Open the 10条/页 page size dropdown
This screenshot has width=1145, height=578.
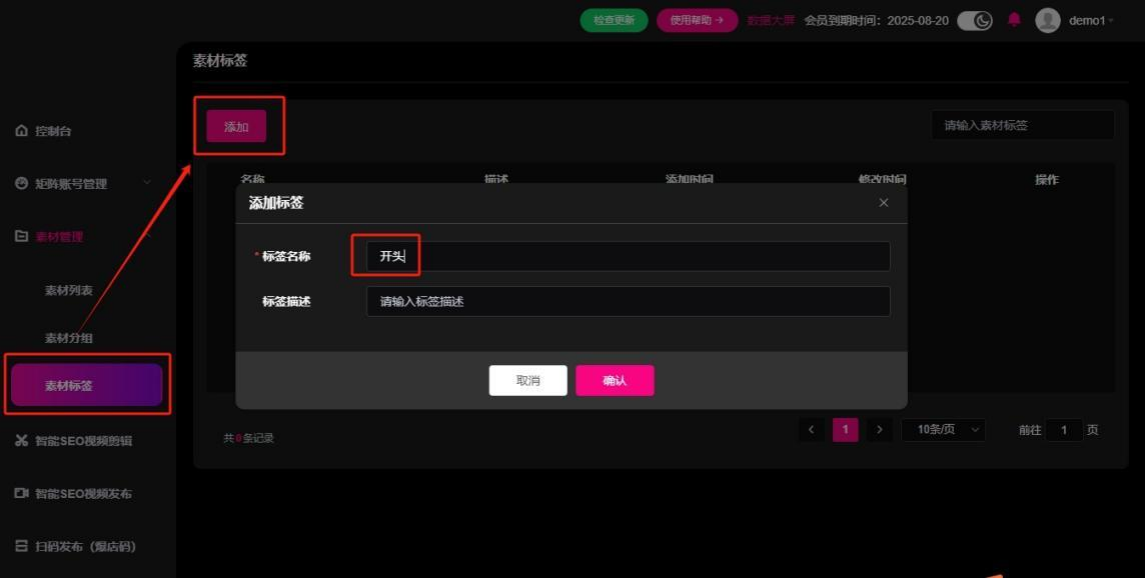(x=943, y=430)
